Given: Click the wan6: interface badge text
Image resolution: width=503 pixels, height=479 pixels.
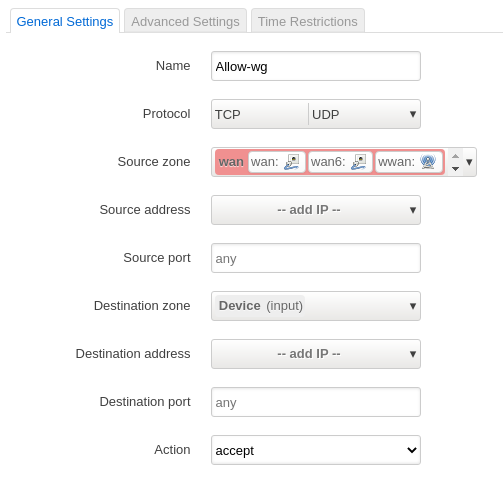Looking at the screenshot, I should pyautogui.click(x=328, y=162).
